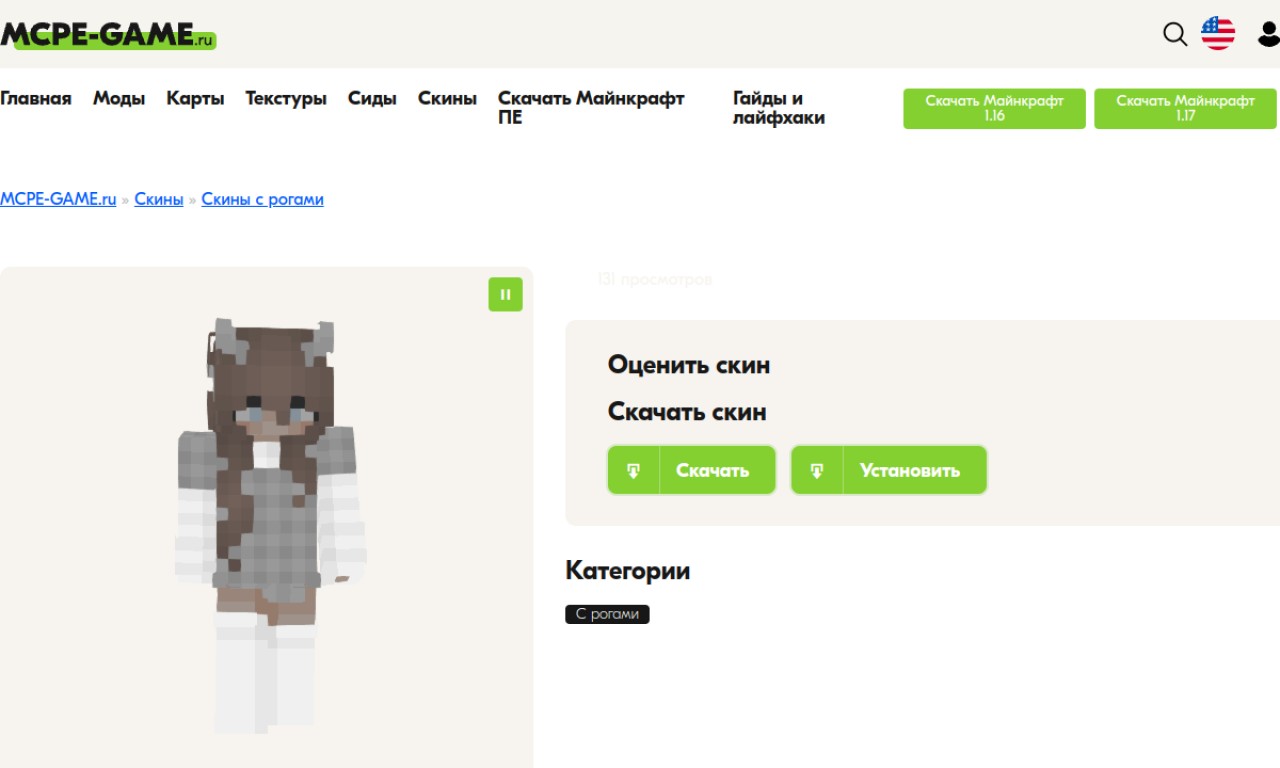Follow the MCPE-GAME.ru breadcrumb link

point(58,199)
